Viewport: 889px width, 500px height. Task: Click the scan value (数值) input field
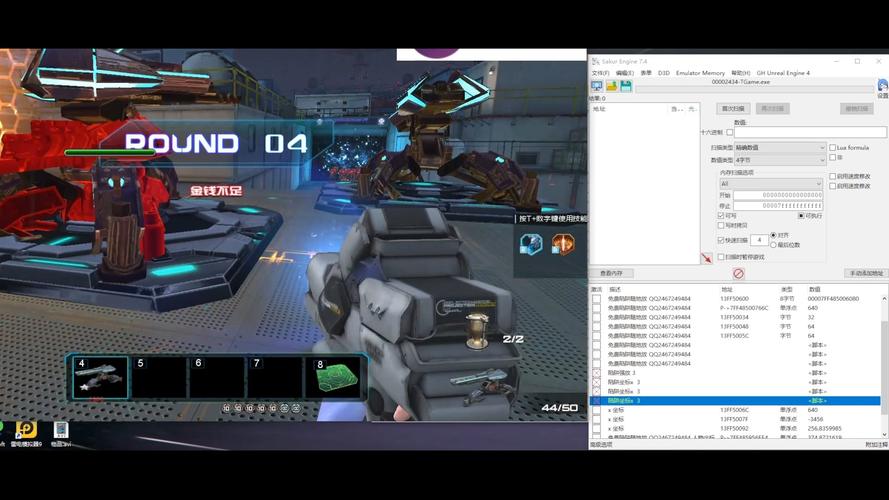pyautogui.click(x=810, y=132)
